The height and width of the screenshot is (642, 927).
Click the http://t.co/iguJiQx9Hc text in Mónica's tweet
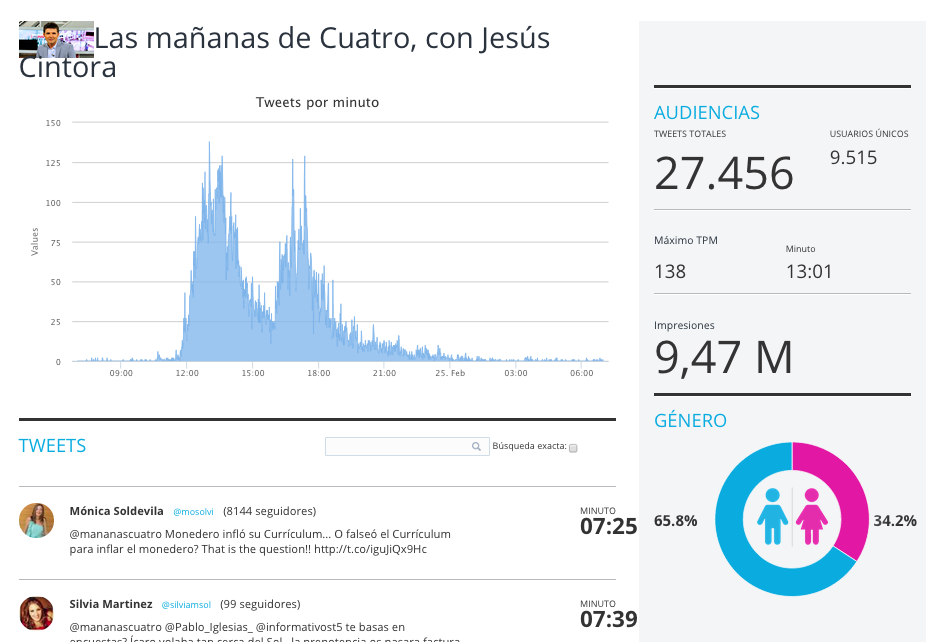tap(370, 549)
